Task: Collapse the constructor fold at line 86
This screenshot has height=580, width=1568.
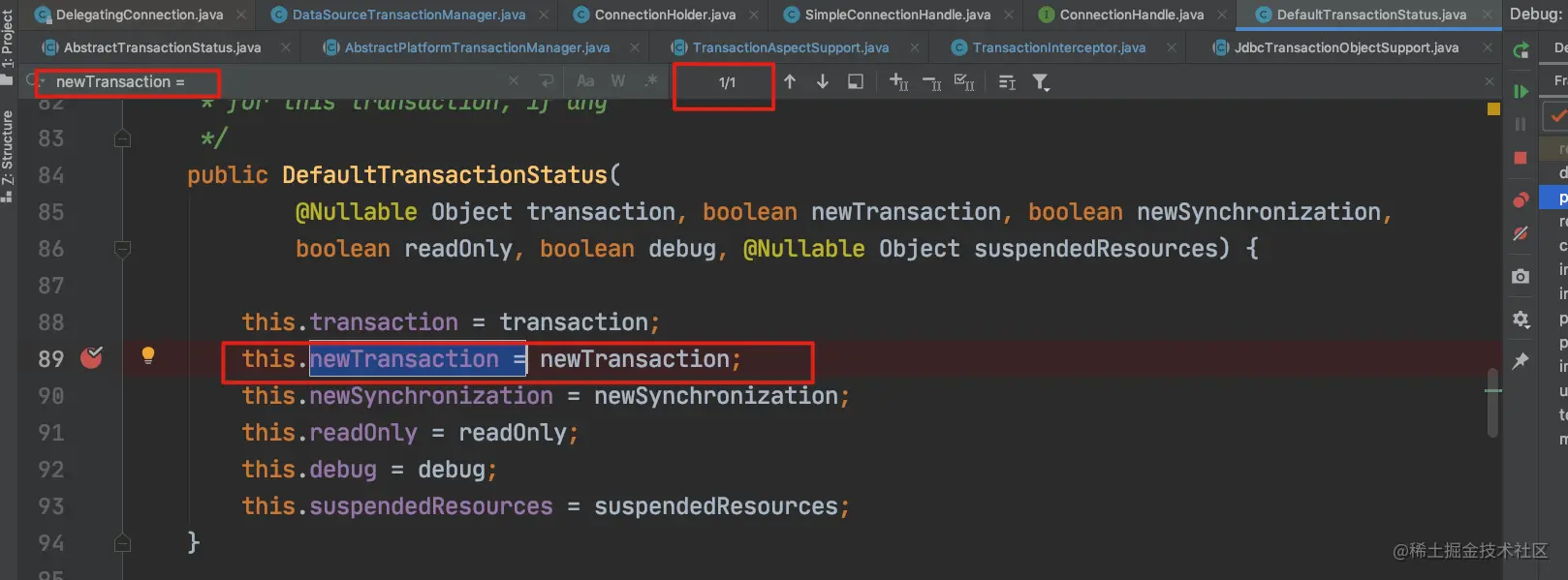Action: point(122,249)
